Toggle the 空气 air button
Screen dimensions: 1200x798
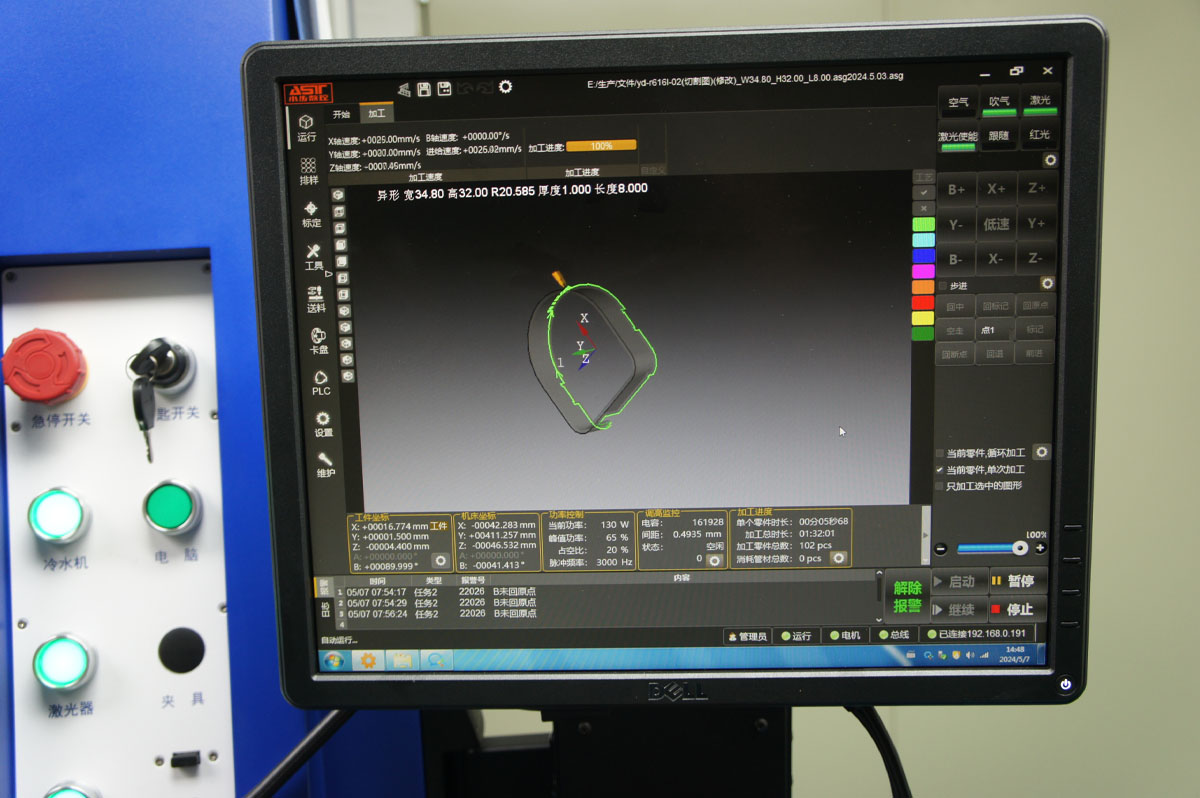[959, 103]
